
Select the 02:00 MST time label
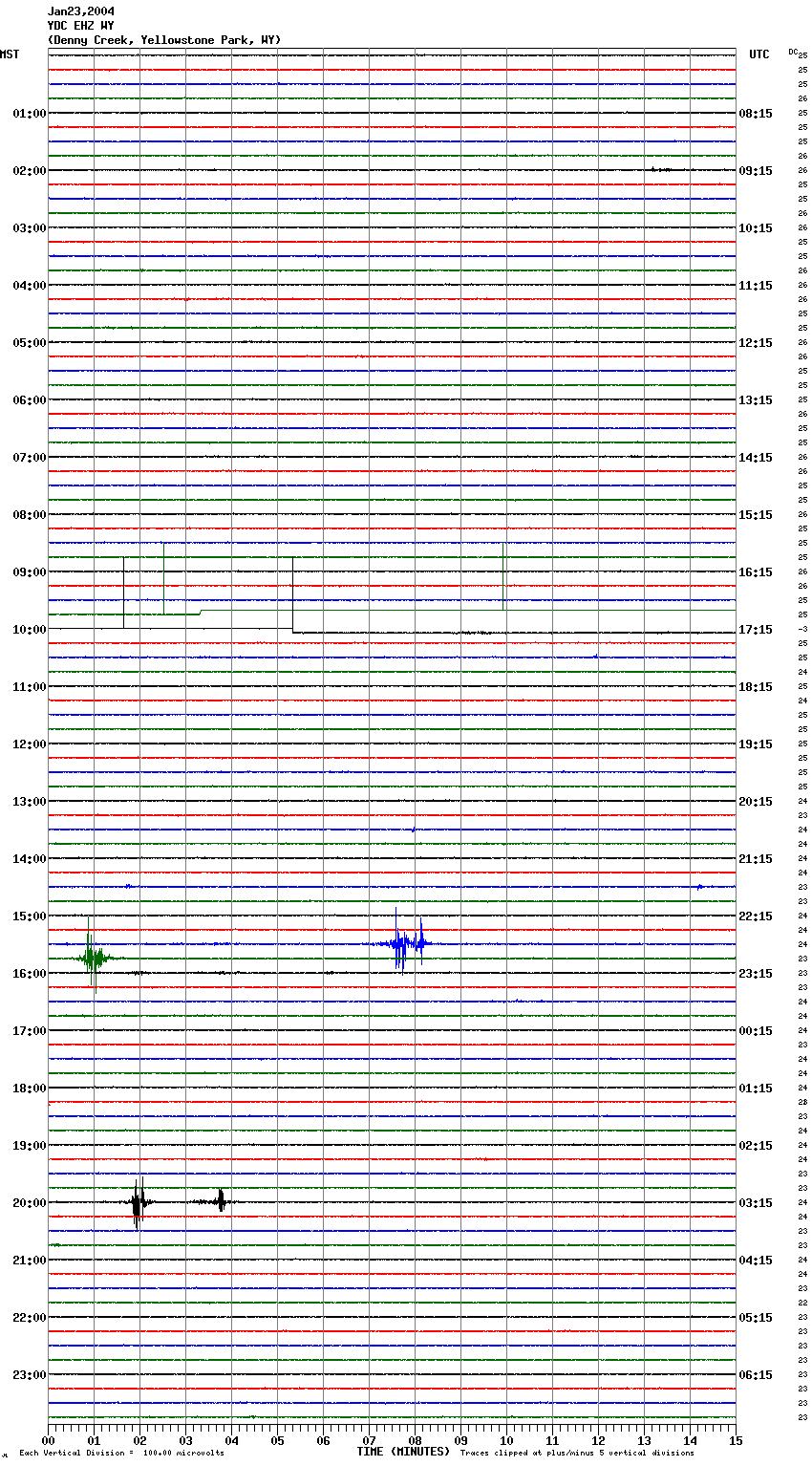[30, 171]
